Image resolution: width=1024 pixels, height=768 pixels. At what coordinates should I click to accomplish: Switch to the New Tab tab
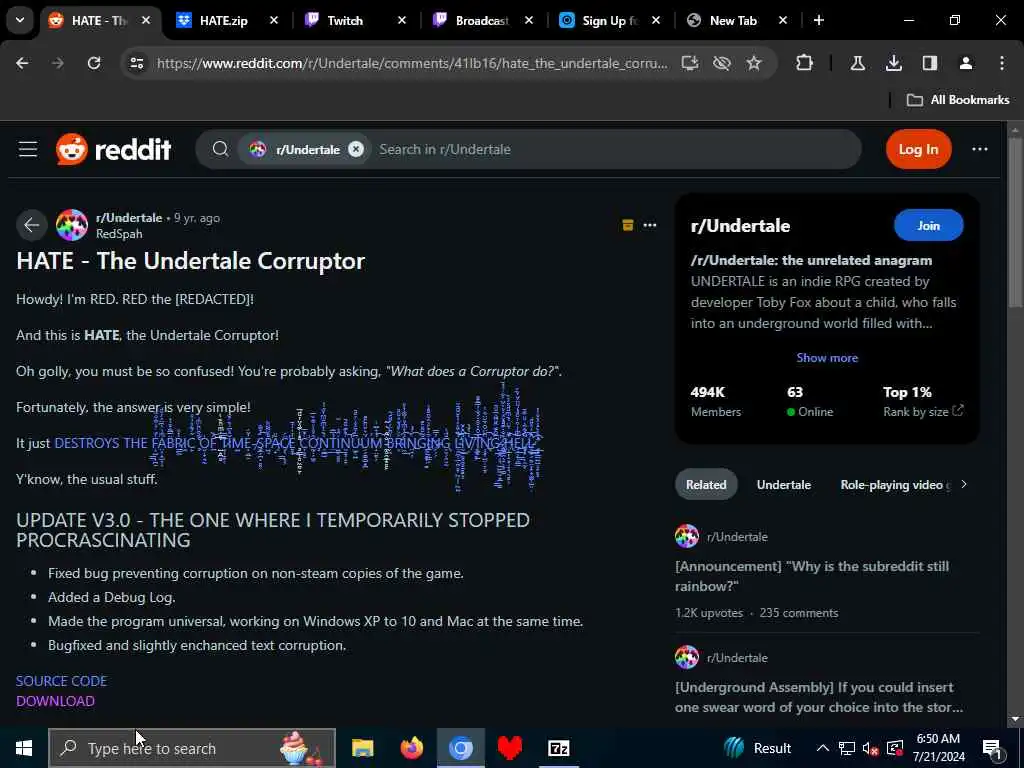coord(733,21)
